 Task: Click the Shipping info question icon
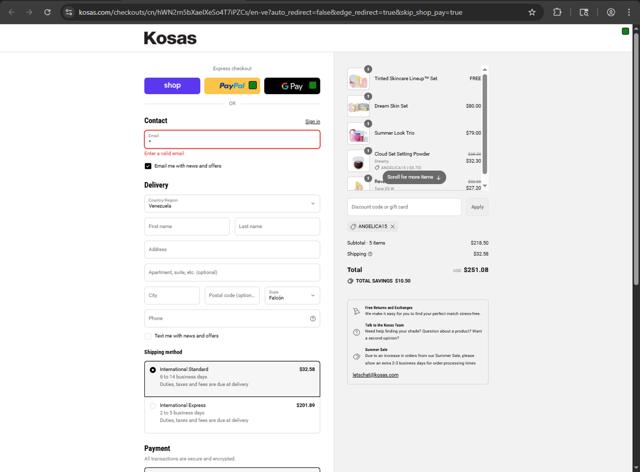(x=370, y=254)
